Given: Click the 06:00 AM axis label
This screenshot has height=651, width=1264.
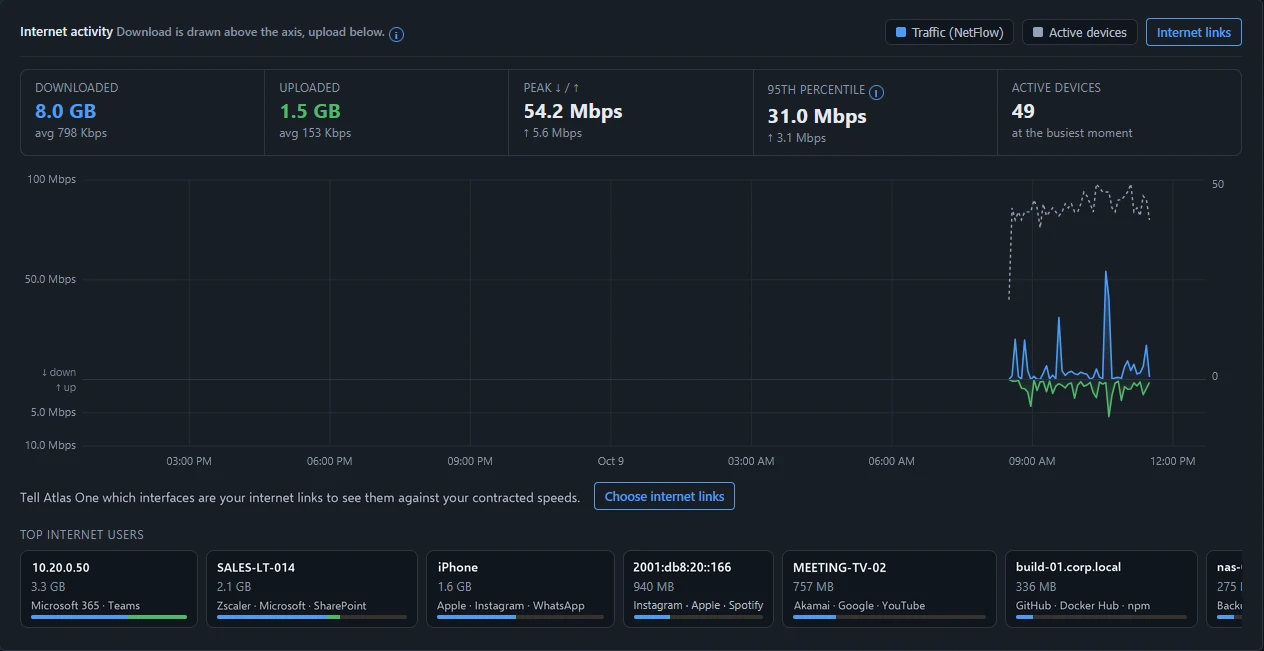Looking at the screenshot, I should click(892, 461).
